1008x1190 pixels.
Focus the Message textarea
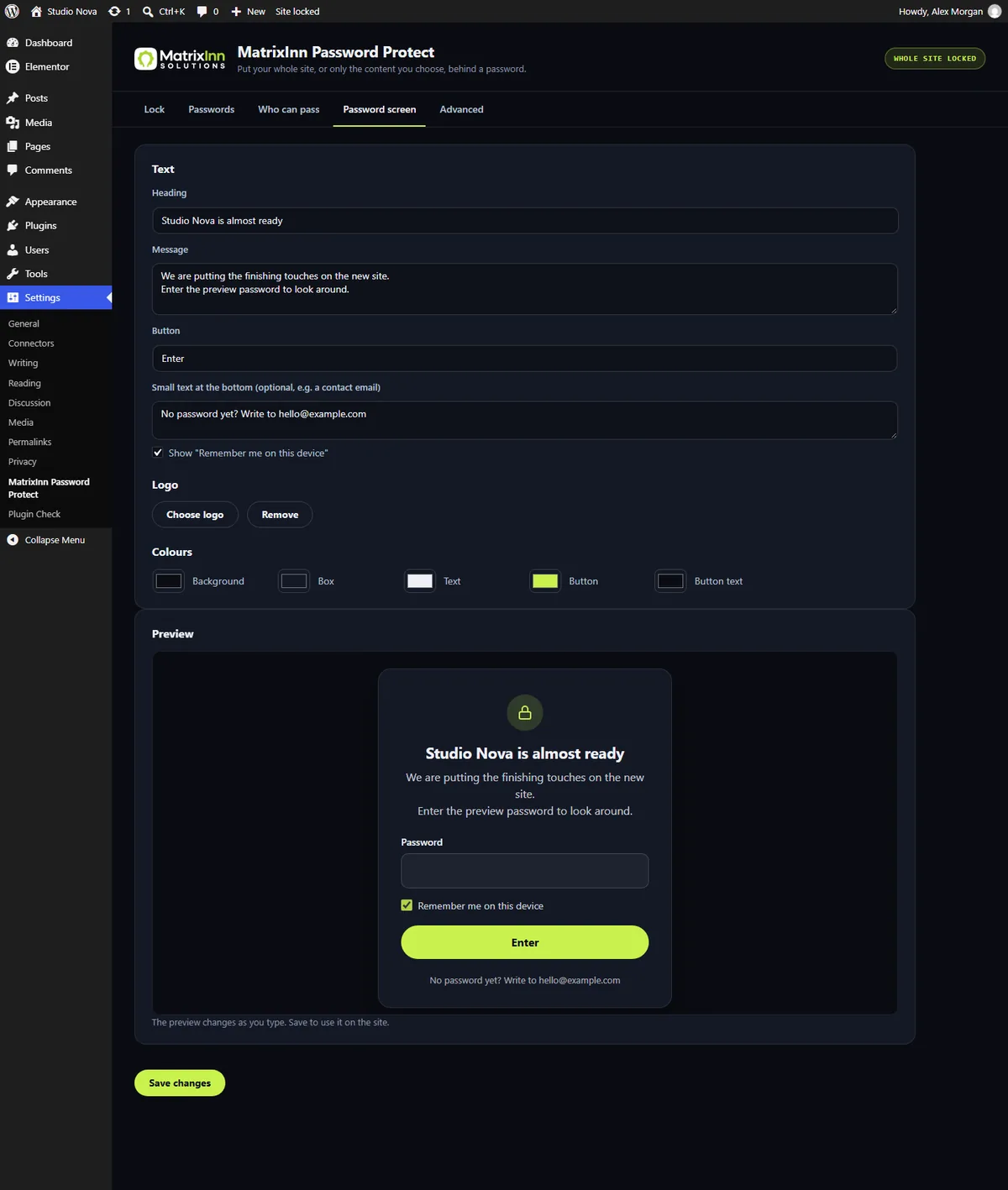[x=525, y=289]
